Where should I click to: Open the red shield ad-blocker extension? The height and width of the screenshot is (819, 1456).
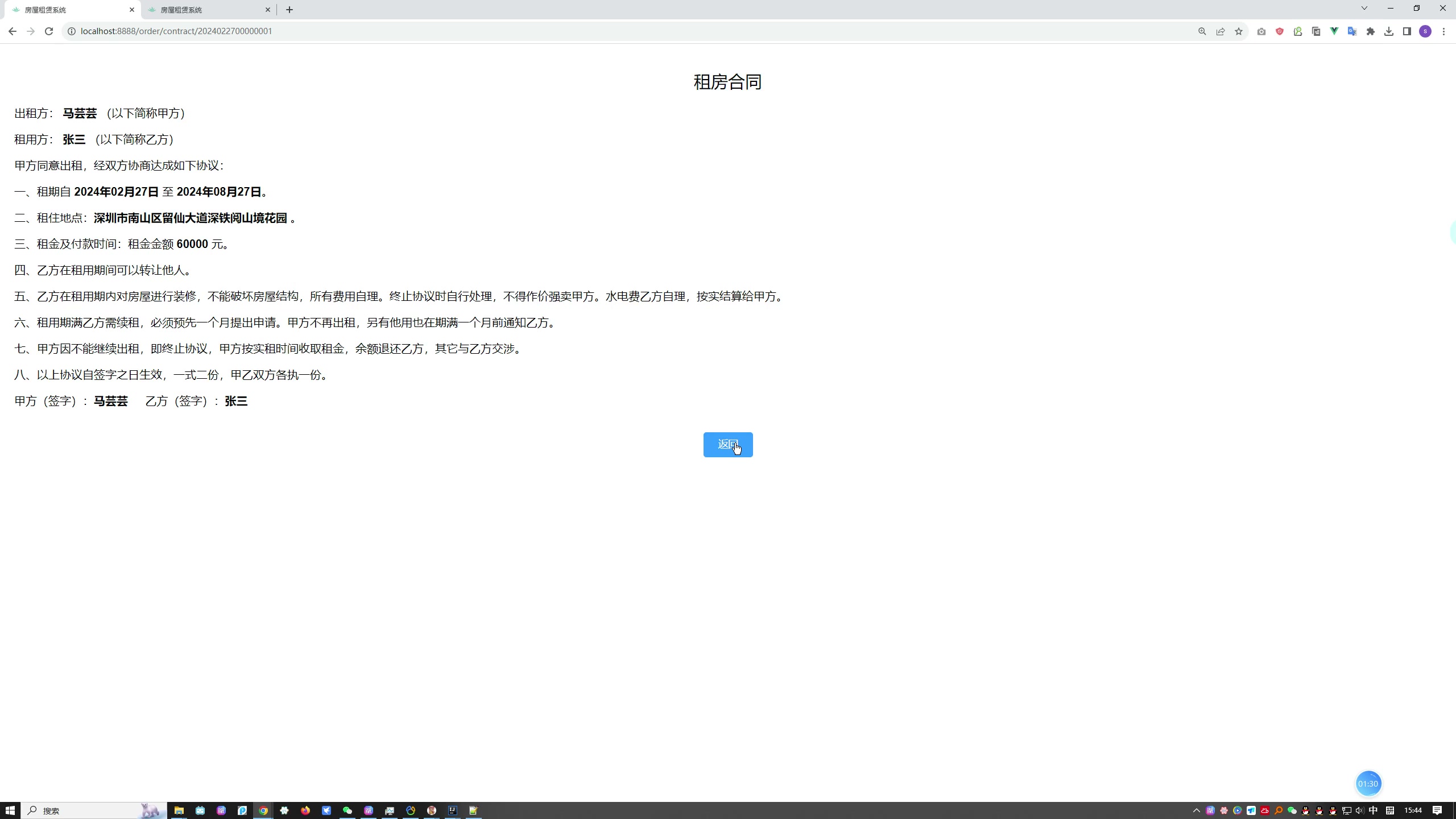[1280, 31]
